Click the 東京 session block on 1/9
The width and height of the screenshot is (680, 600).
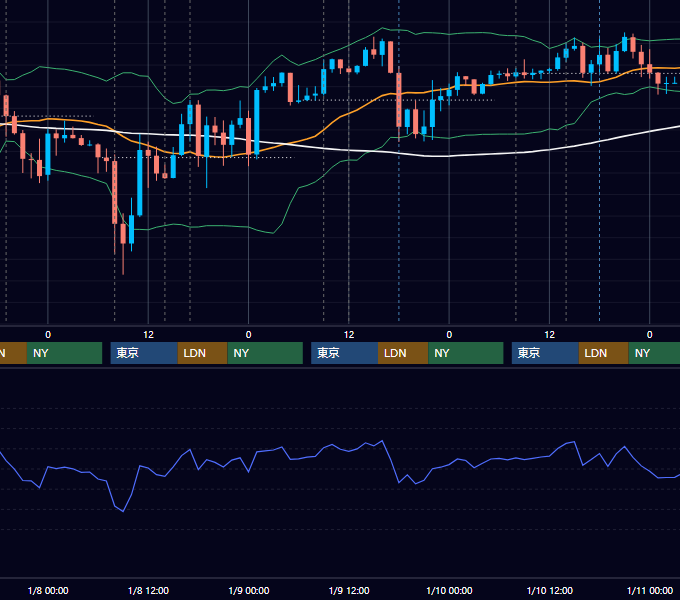pyautogui.click(x=344, y=353)
